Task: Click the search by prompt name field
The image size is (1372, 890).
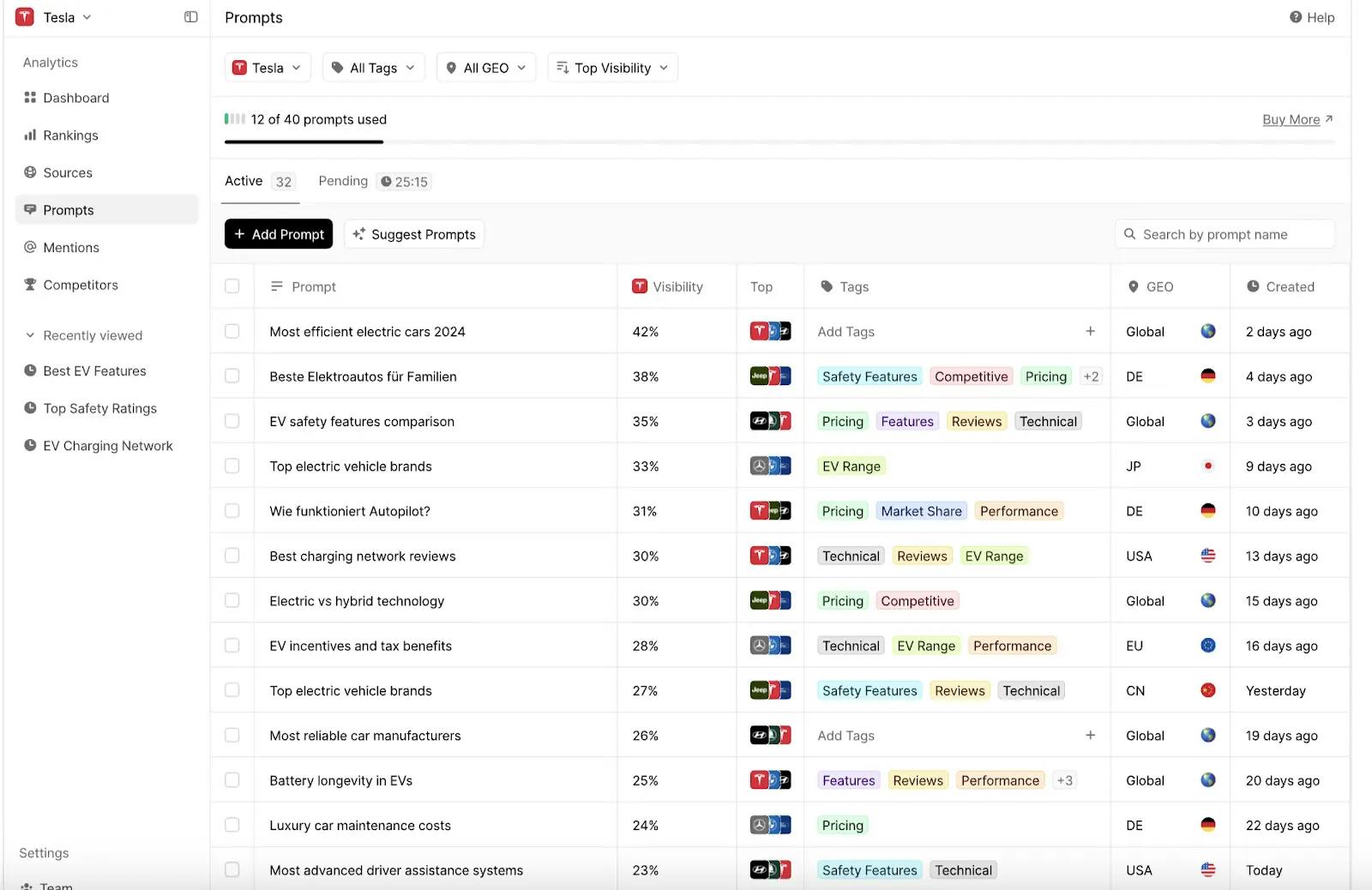Action: (x=1225, y=233)
